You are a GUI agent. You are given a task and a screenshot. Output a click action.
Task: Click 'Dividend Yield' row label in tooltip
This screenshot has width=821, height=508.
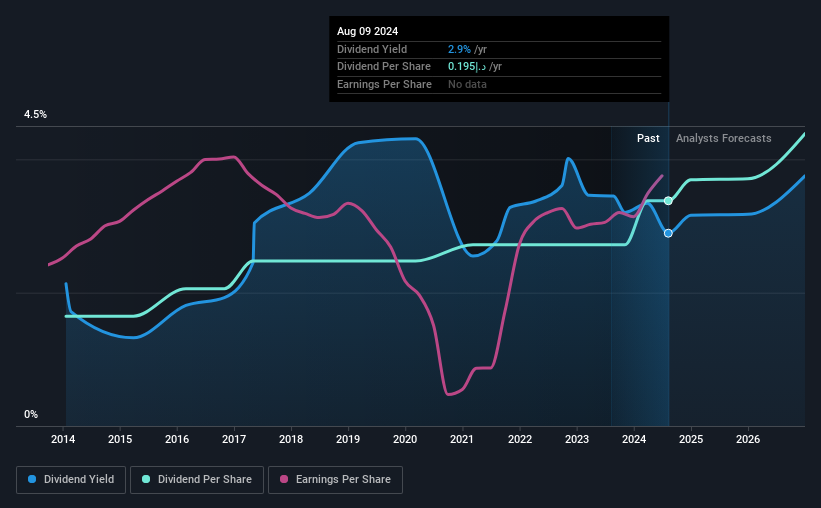point(372,49)
